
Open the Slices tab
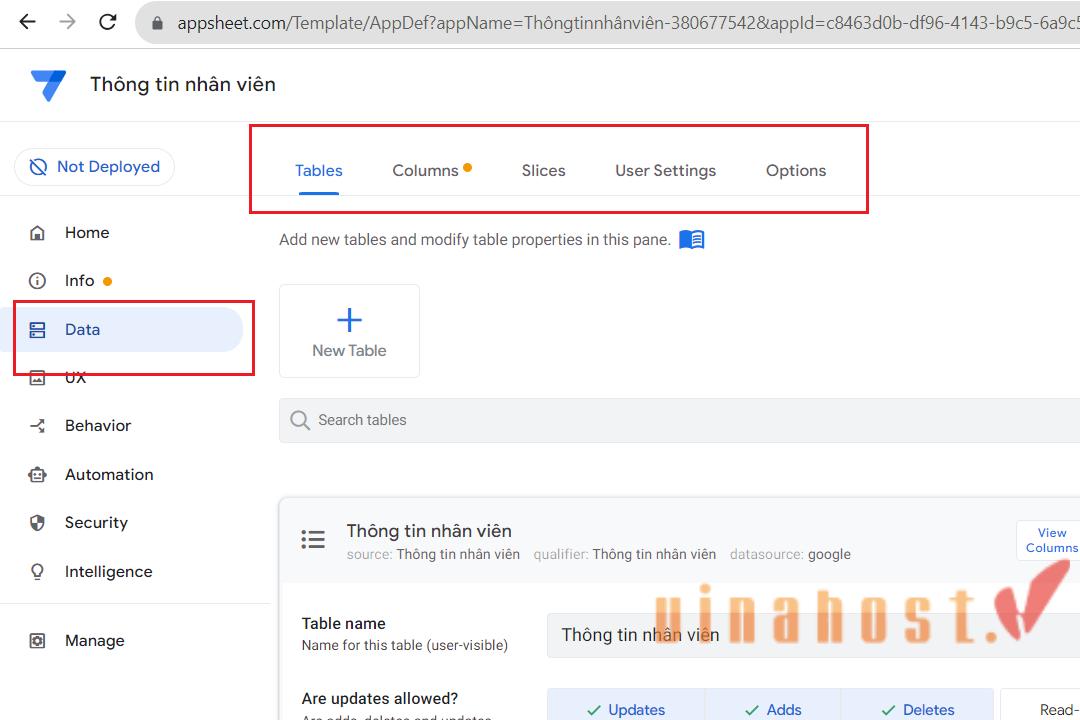pos(543,171)
